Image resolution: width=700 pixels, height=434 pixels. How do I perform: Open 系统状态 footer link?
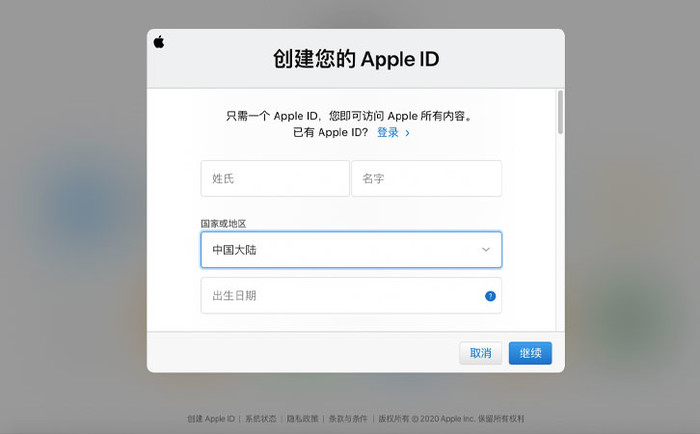[261, 419]
